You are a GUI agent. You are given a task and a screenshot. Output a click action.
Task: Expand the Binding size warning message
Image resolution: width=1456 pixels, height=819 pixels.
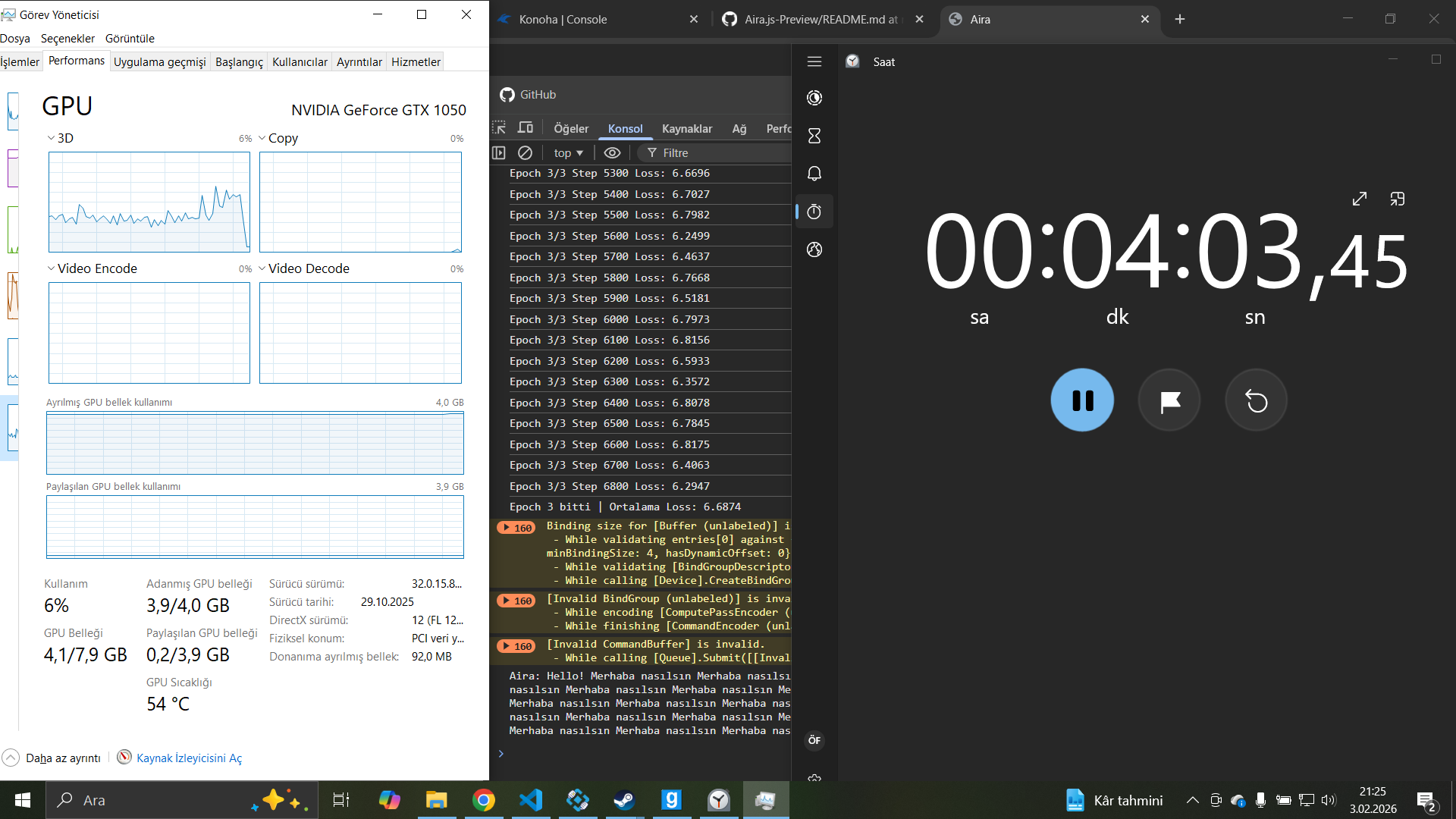(x=507, y=526)
